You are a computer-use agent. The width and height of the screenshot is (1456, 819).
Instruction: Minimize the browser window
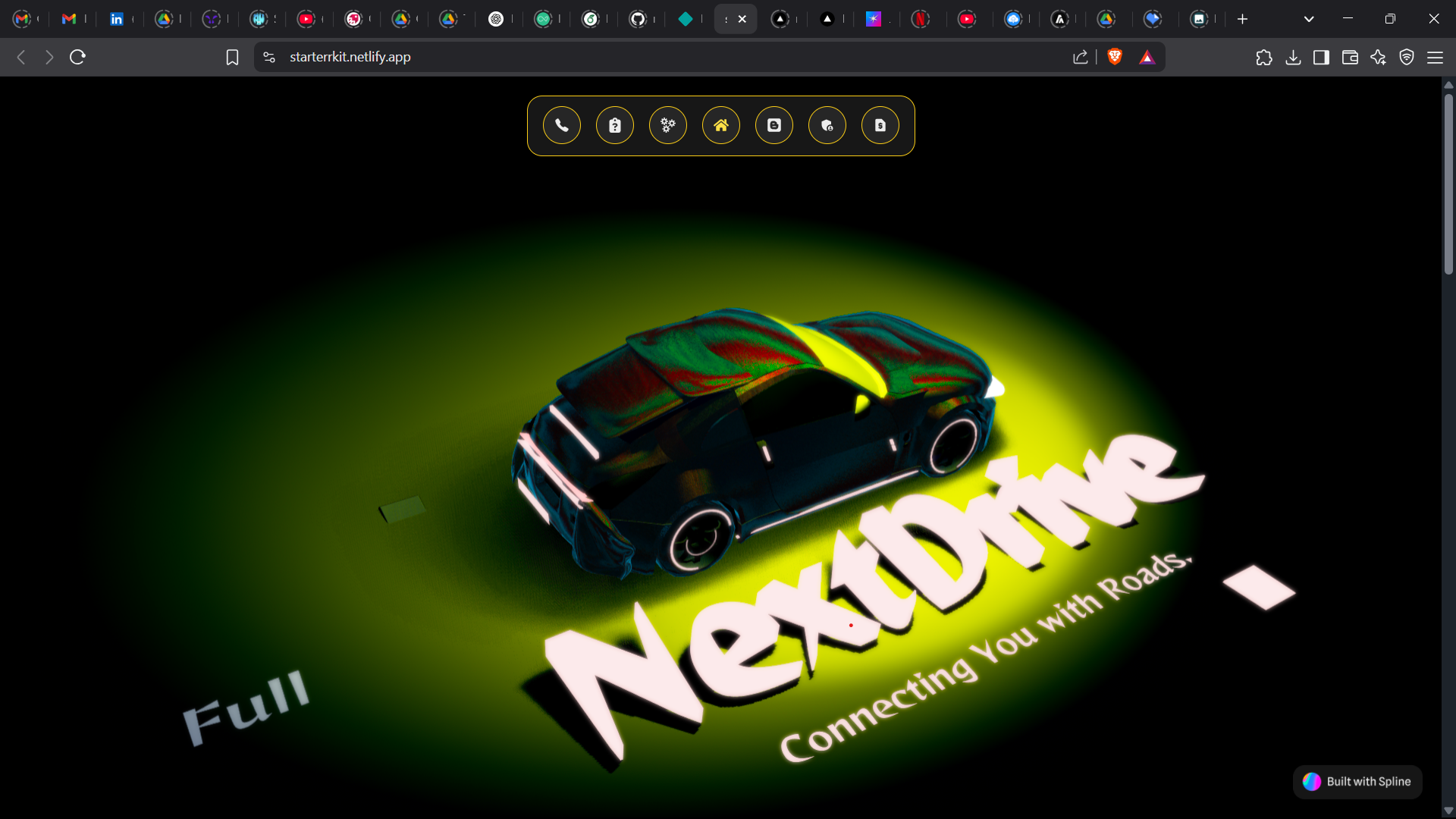(1348, 19)
